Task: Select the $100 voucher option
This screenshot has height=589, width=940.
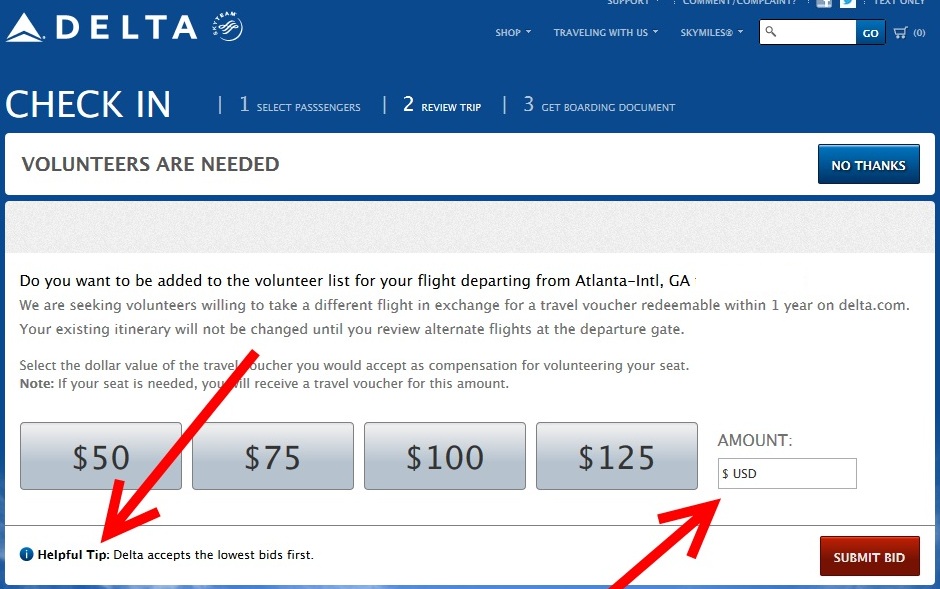Action: tap(445, 456)
